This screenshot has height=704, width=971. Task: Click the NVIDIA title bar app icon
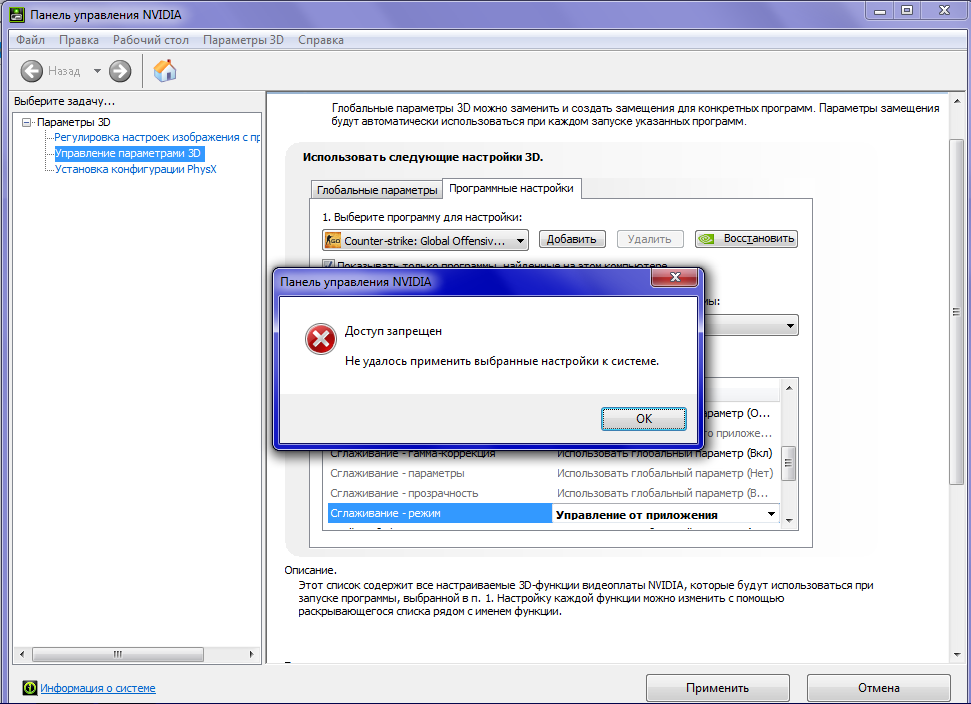click(x=17, y=14)
